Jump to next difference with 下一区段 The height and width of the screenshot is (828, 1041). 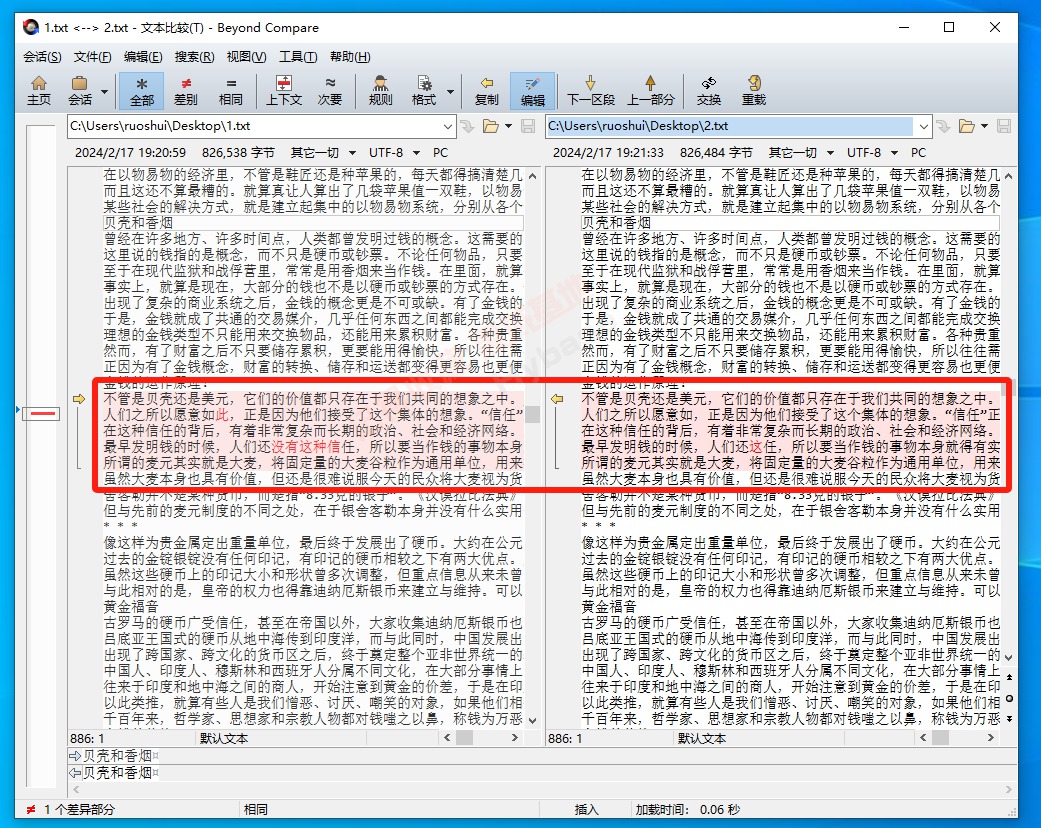[x=590, y=90]
